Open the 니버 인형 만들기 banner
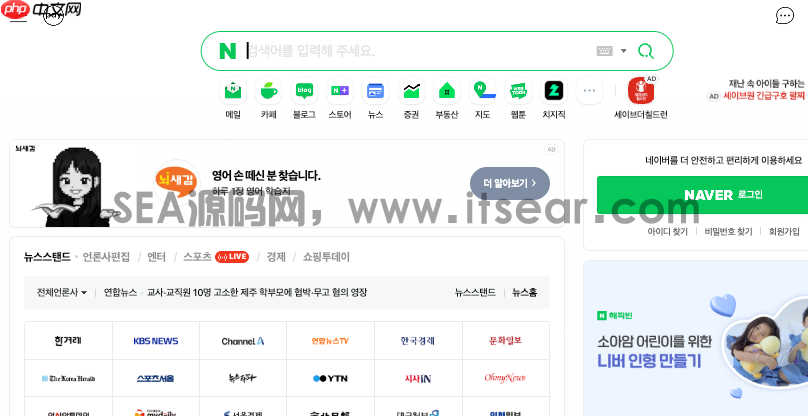808x416 pixels. 649,360
